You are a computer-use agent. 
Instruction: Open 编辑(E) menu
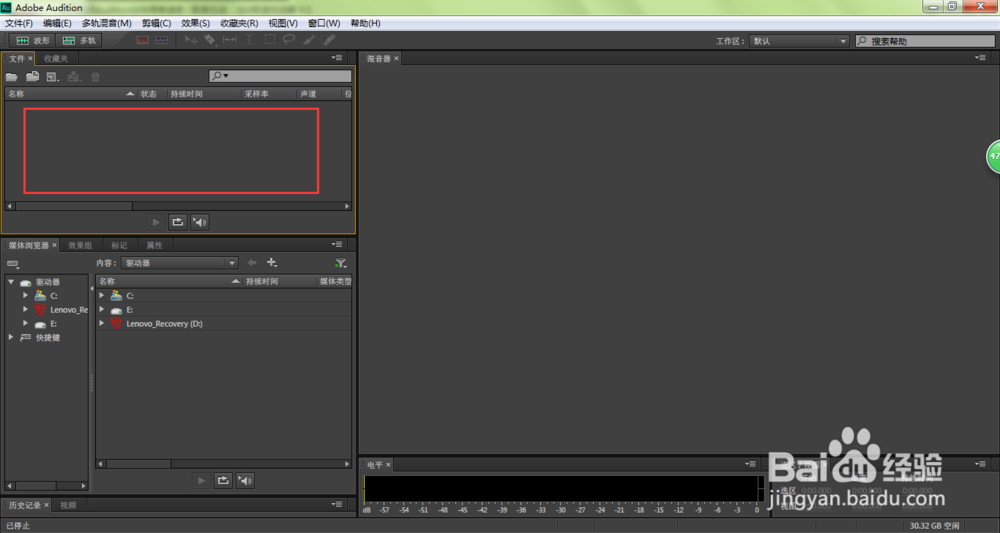click(57, 23)
